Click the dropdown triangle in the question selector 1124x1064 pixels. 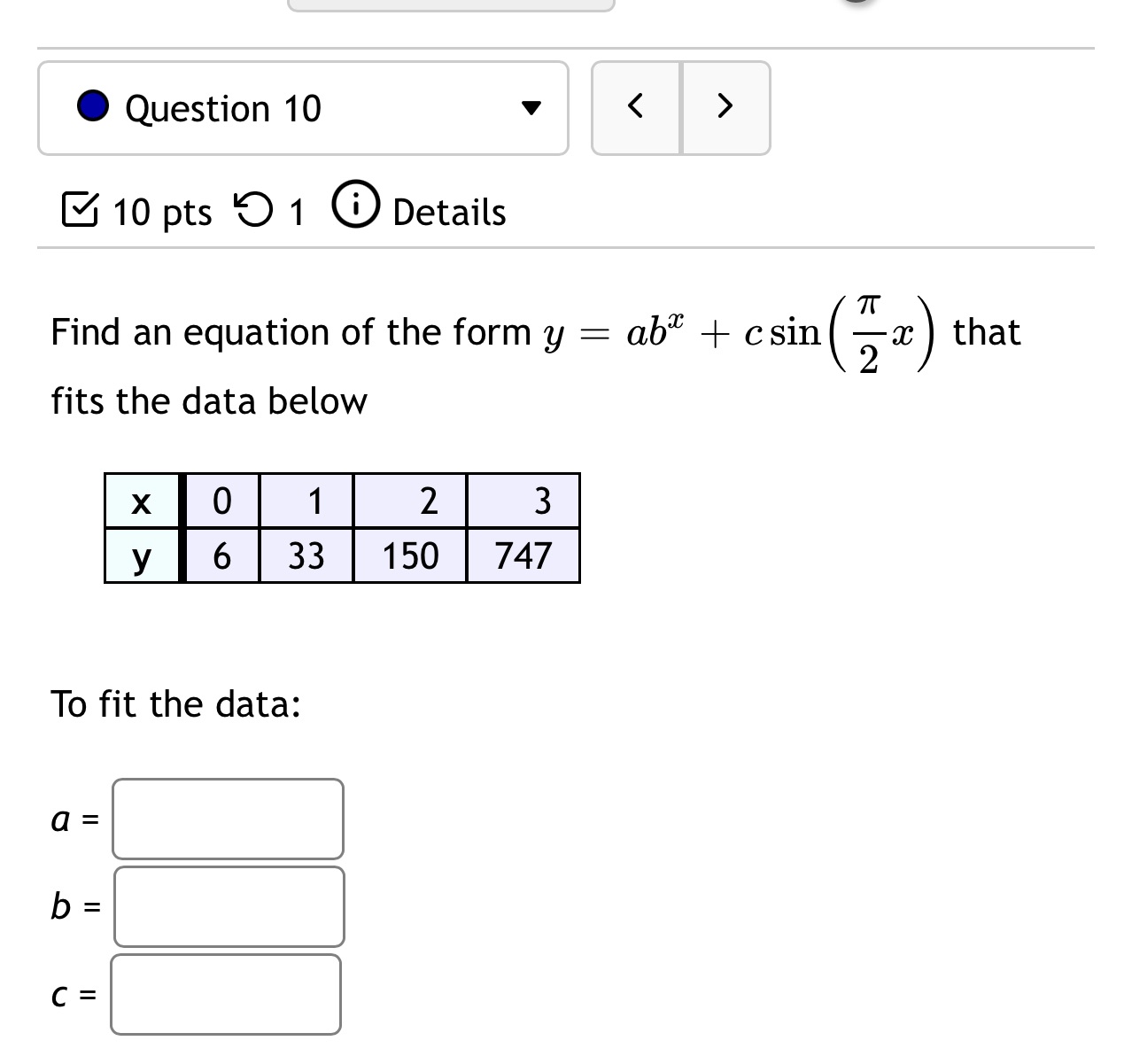pos(532,108)
